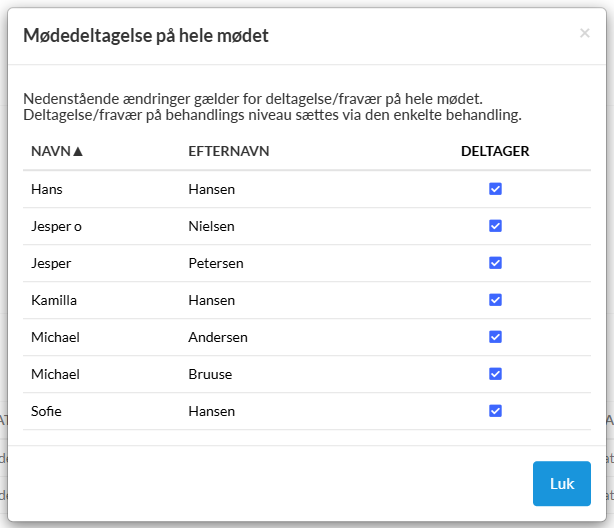This screenshot has width=614, height=528.
Task: Select the Andersen surname cell
Action: (218, 337)
